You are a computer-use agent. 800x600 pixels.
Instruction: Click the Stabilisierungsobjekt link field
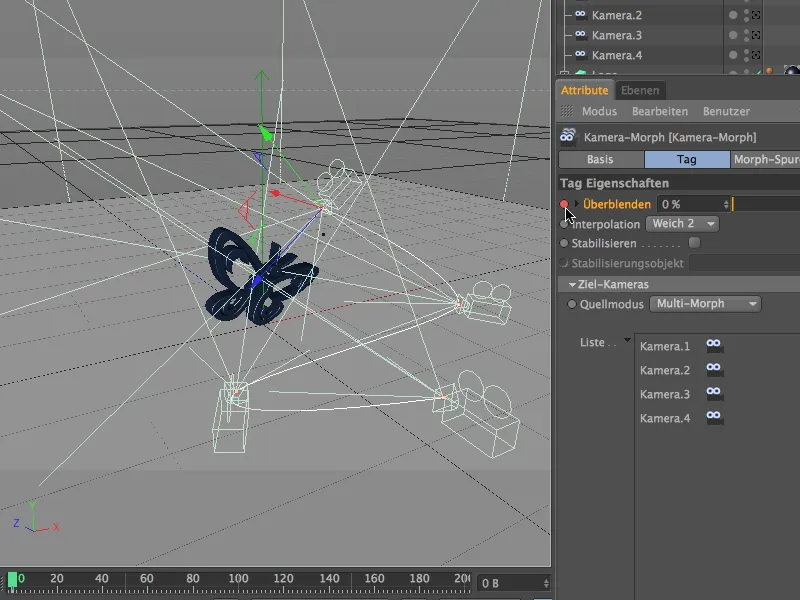click(745, 263)
